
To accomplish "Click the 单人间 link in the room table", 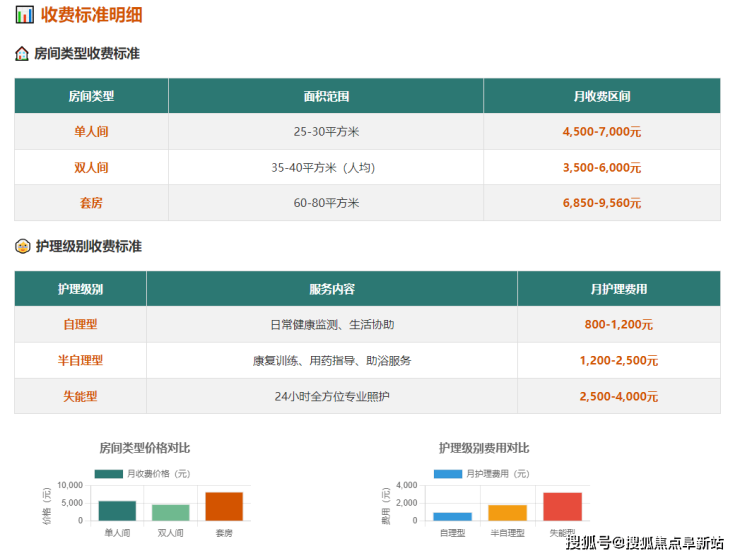I will click(x=91, y=132).
